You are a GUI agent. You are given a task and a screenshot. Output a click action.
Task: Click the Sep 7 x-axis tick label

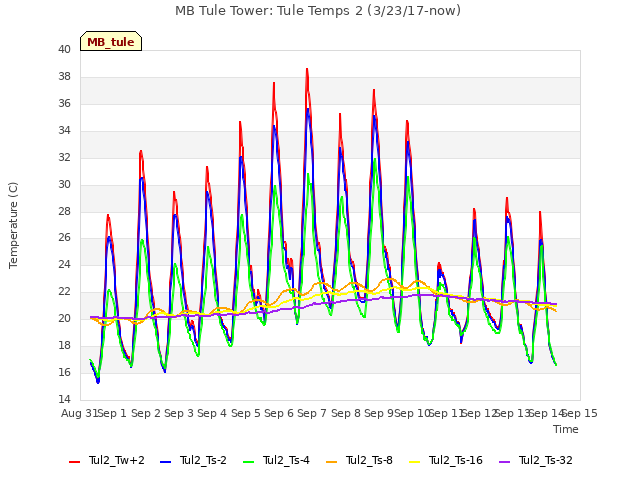pyautogui.click(x=312, y=413)
